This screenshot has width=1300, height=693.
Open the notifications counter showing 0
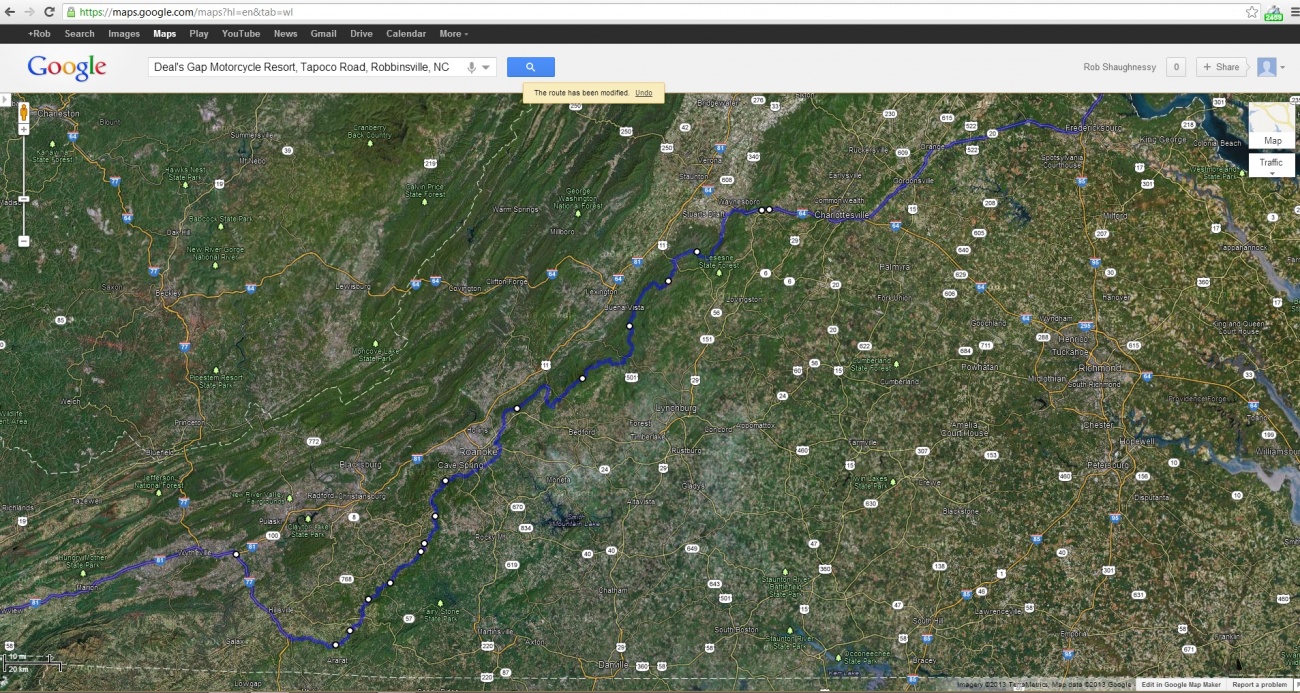click(x=1176, y=67)
